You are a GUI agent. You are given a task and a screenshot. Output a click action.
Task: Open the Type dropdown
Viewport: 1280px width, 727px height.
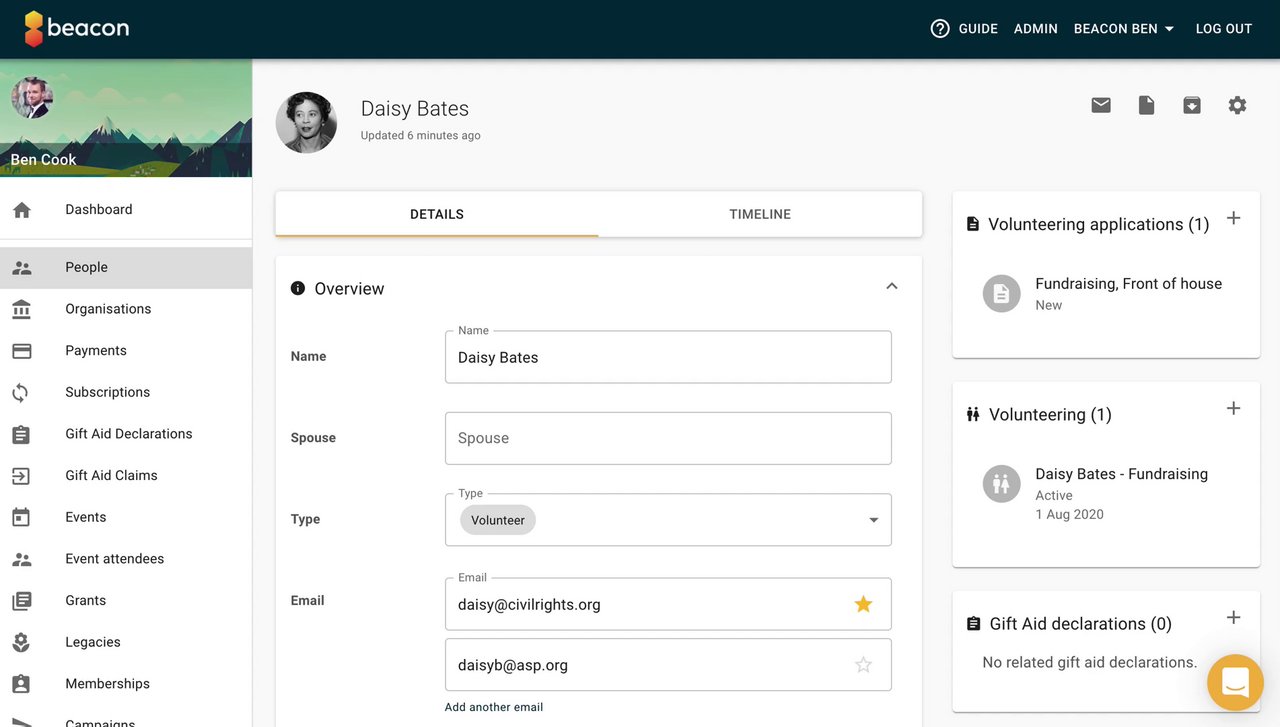tap(873, 520)
